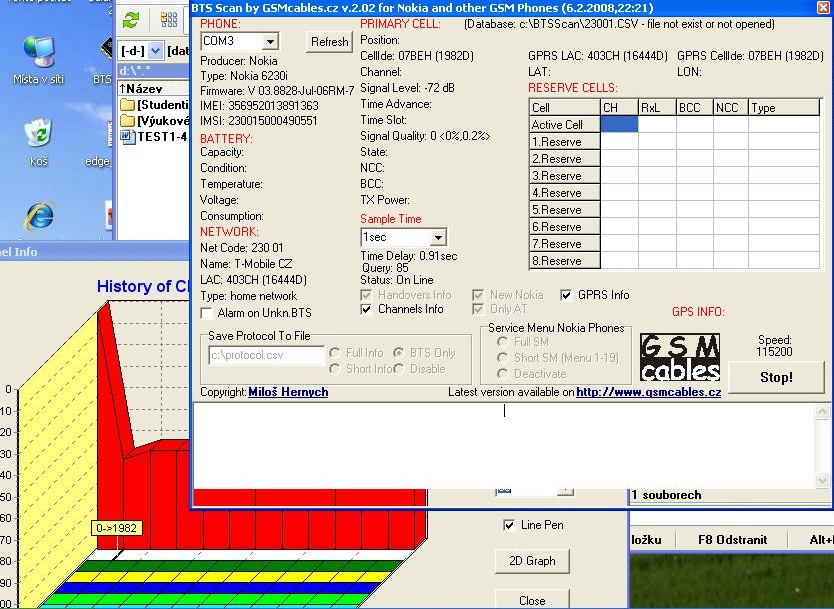
Task: Open the Koš recycle bin icon
Action: pos(38,142)
